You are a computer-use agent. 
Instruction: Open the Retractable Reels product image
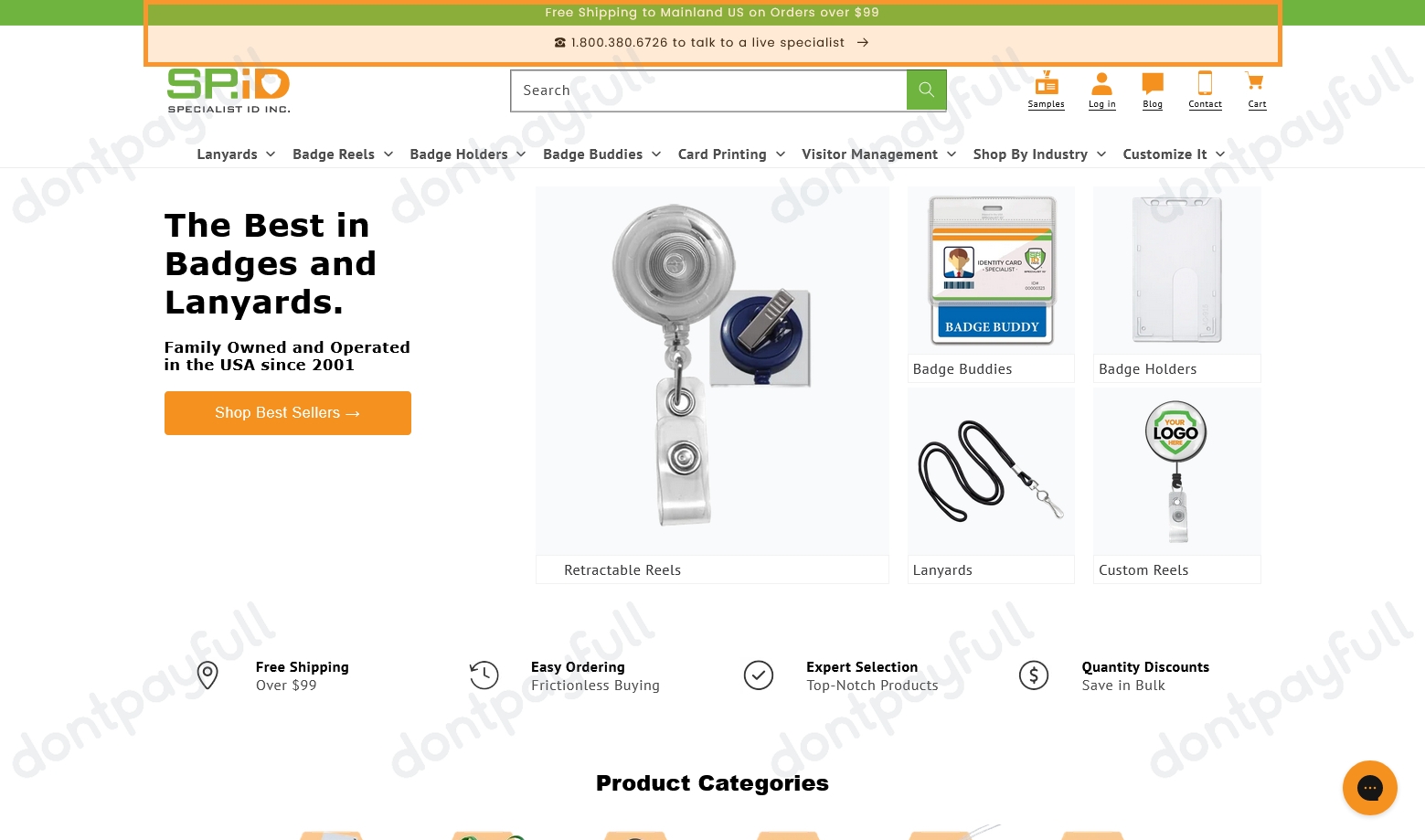tap(712, 370)
